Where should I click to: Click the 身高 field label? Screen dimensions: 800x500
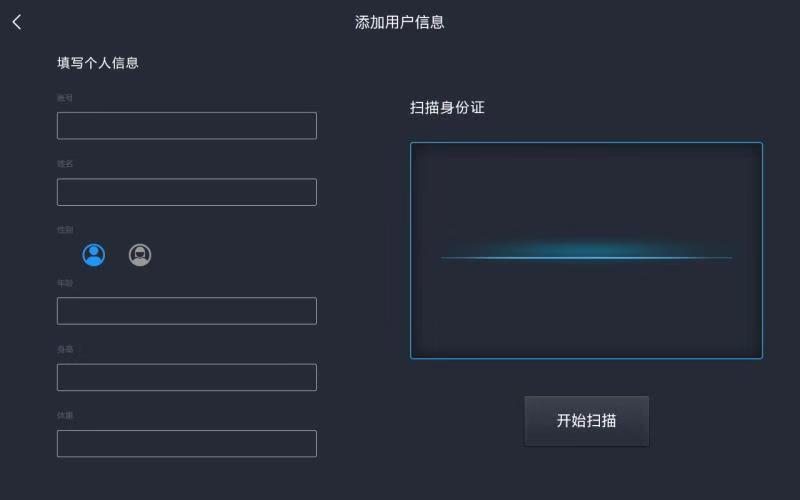[x=64, y=349]
